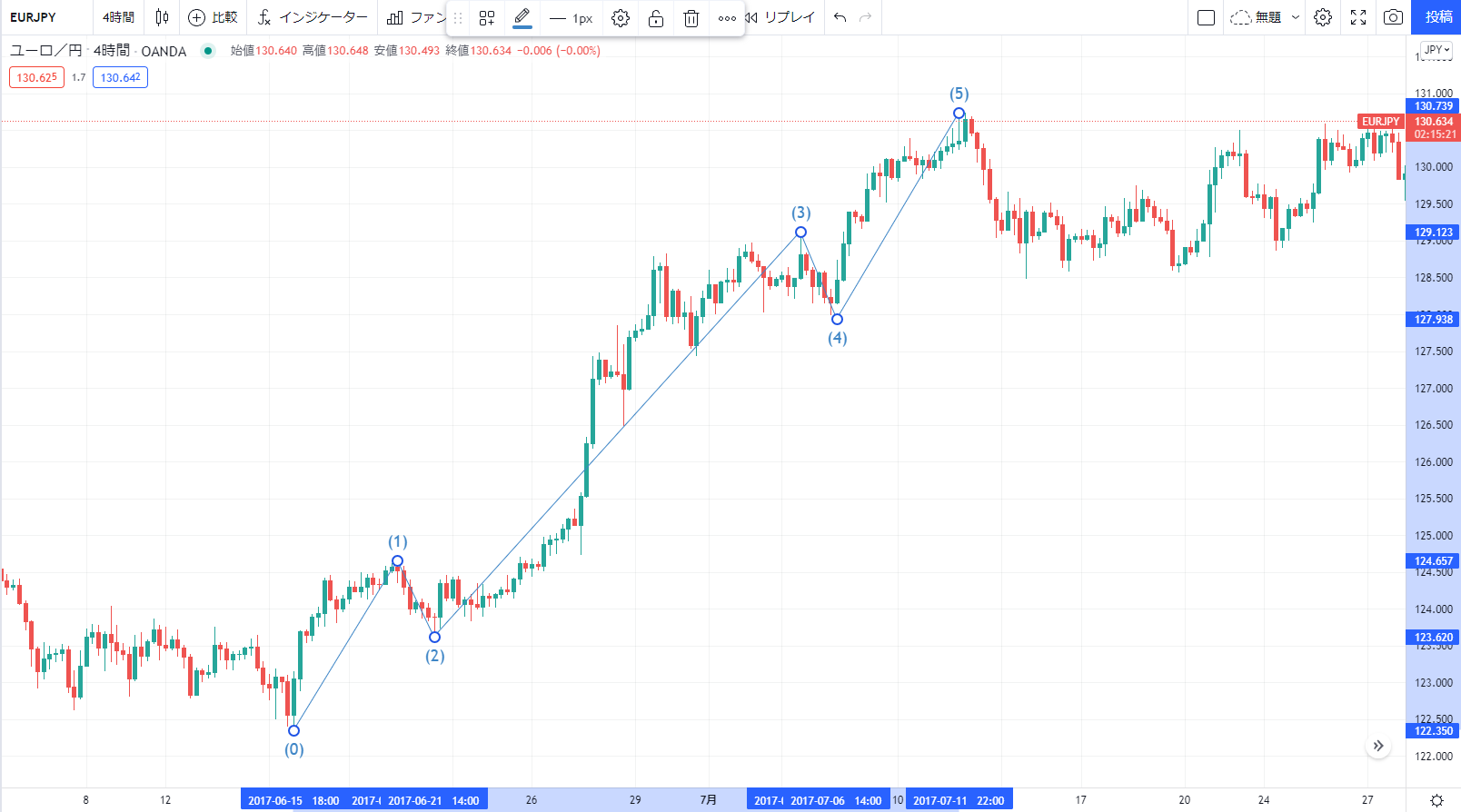Click the 127.938 price axis label

(1434, 320)
